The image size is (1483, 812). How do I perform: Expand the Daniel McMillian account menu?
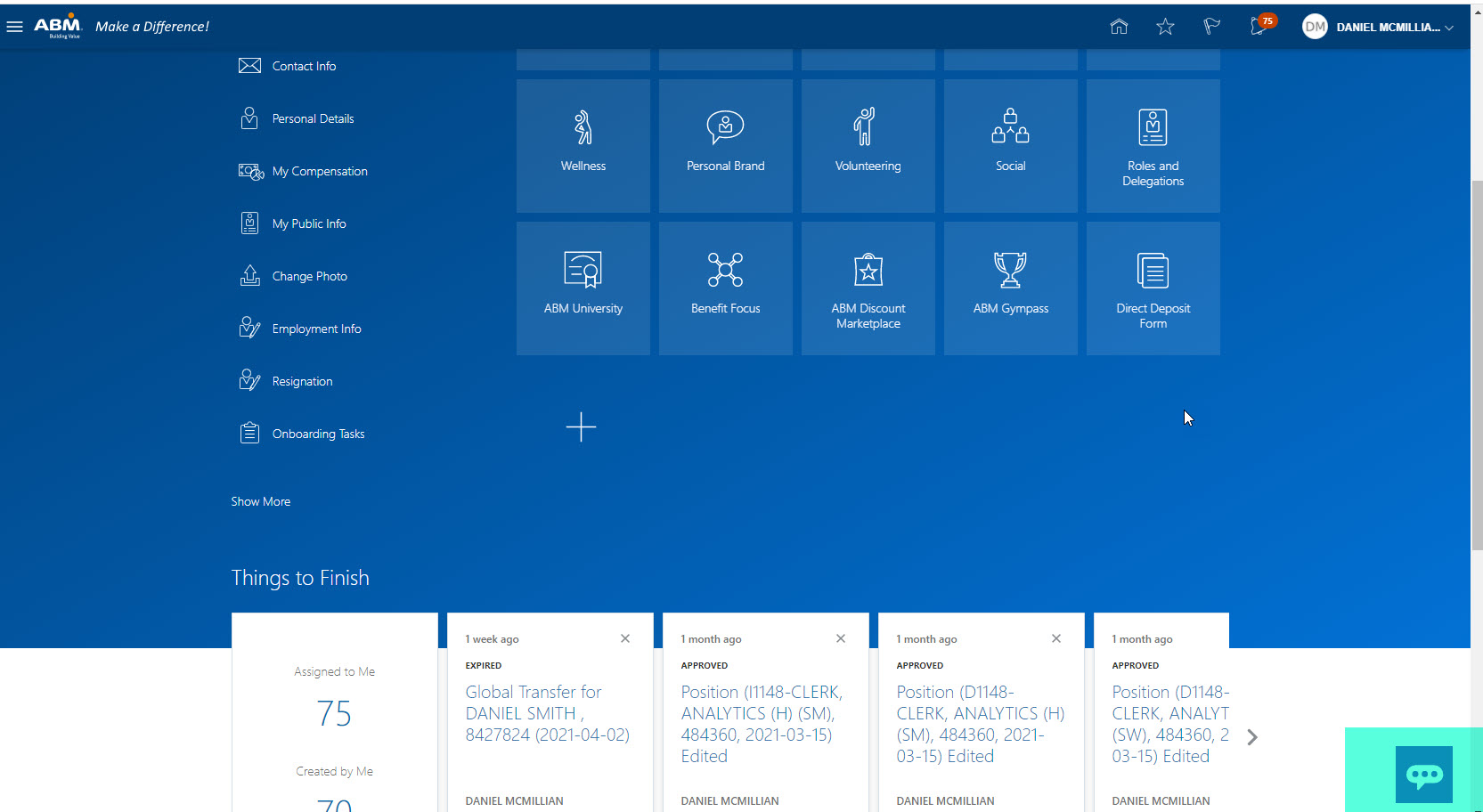1376,27
